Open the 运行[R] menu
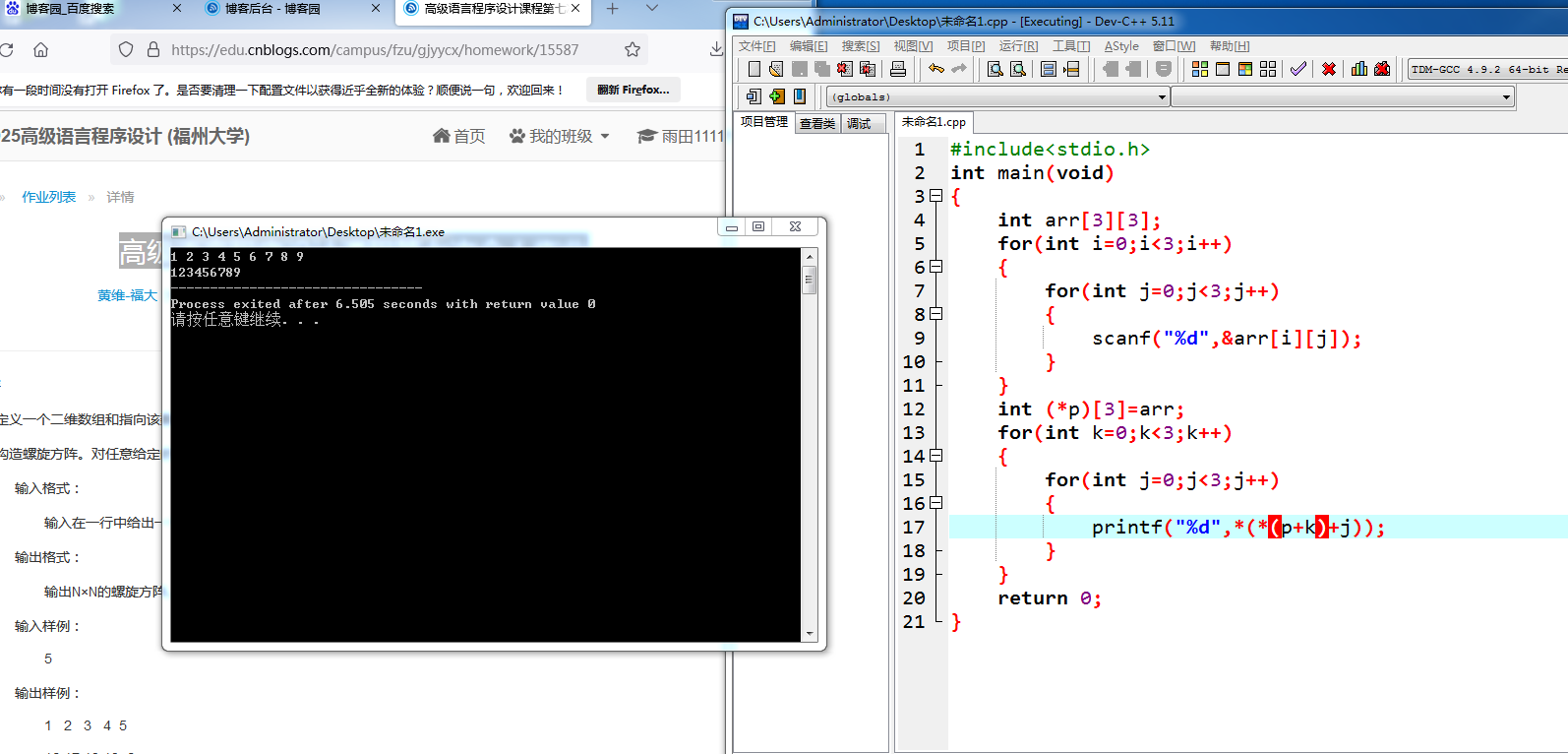The width and height of the screenshot is (1568, 754). pos(1018,46)
